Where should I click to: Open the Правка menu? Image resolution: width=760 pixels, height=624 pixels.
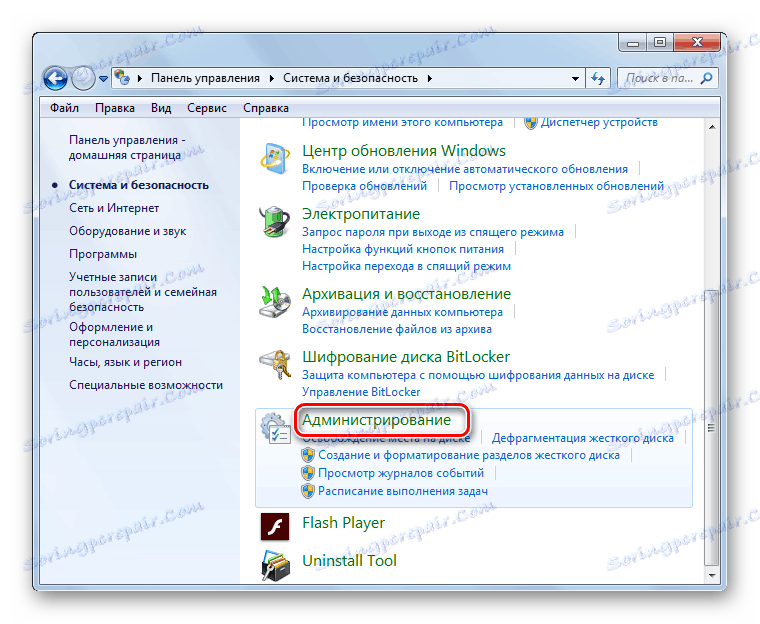[115, 108]
